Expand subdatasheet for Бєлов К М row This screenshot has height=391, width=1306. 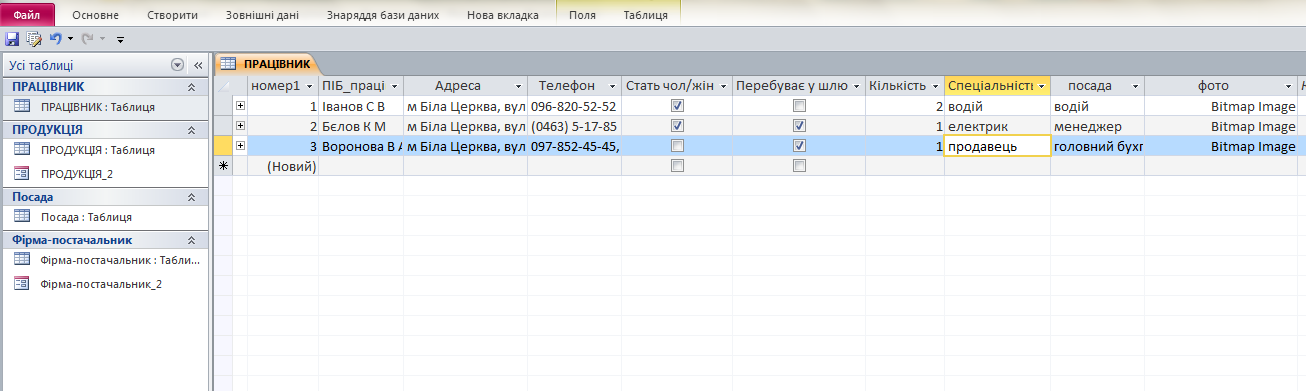(240, 126)
